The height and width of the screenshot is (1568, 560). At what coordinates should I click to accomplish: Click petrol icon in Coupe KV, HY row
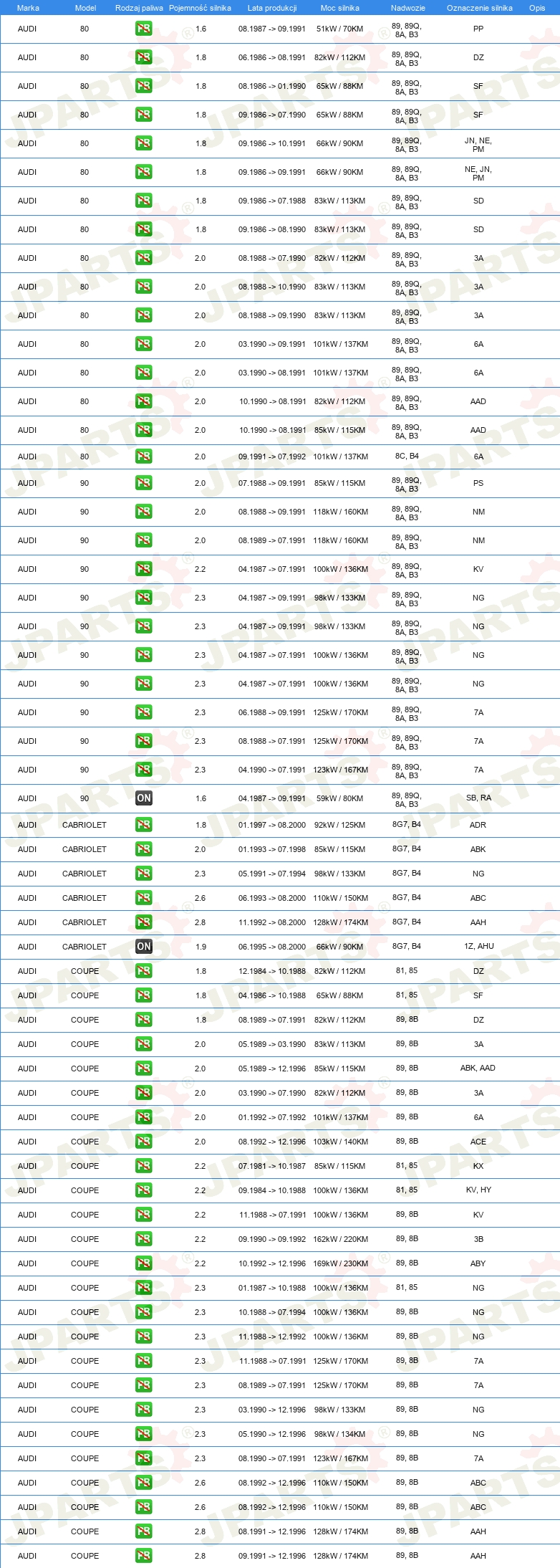[x=144, y=1190]
